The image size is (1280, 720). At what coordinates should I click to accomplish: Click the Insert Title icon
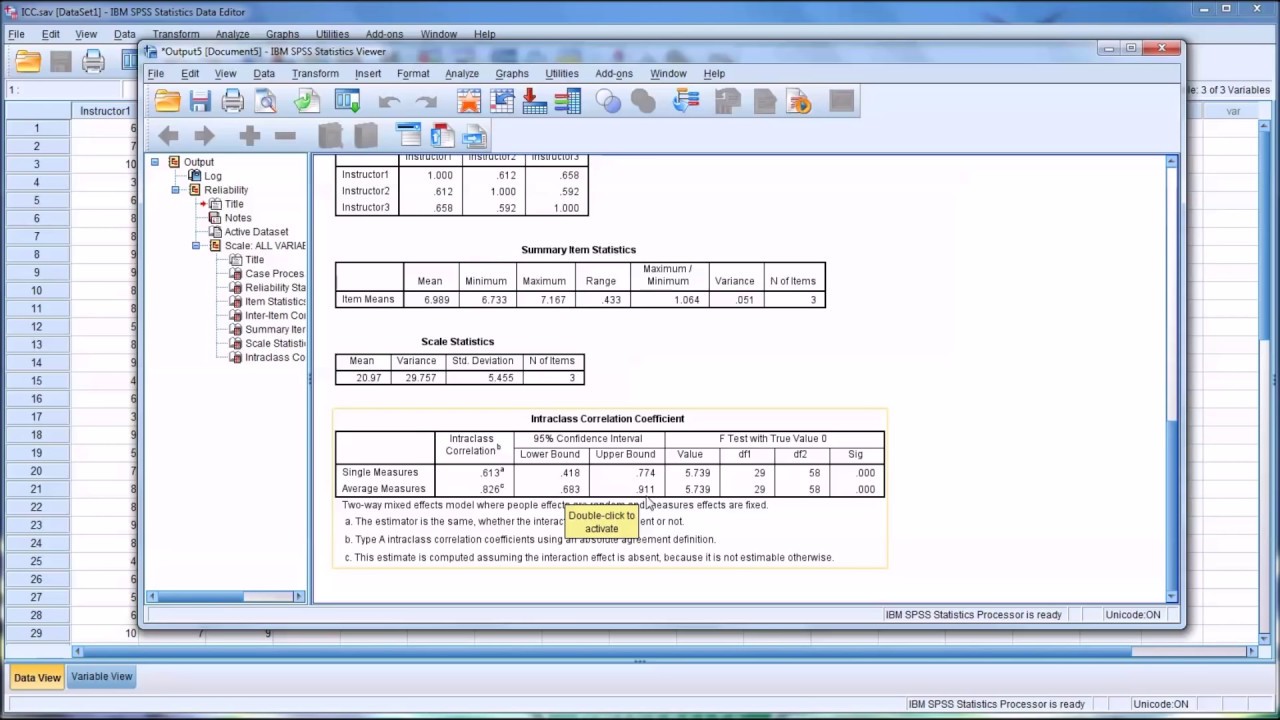coord(442,136)
